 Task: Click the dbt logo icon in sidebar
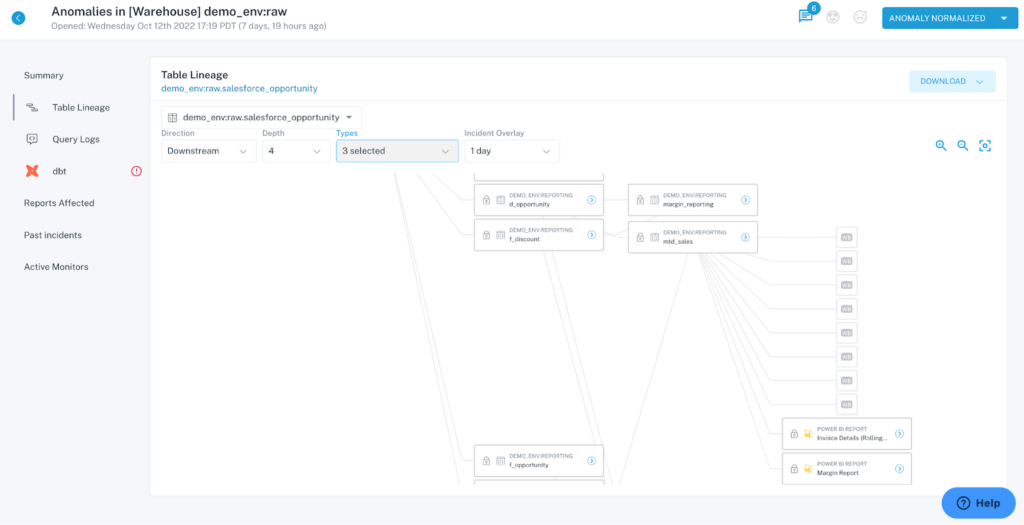[32, 171]
